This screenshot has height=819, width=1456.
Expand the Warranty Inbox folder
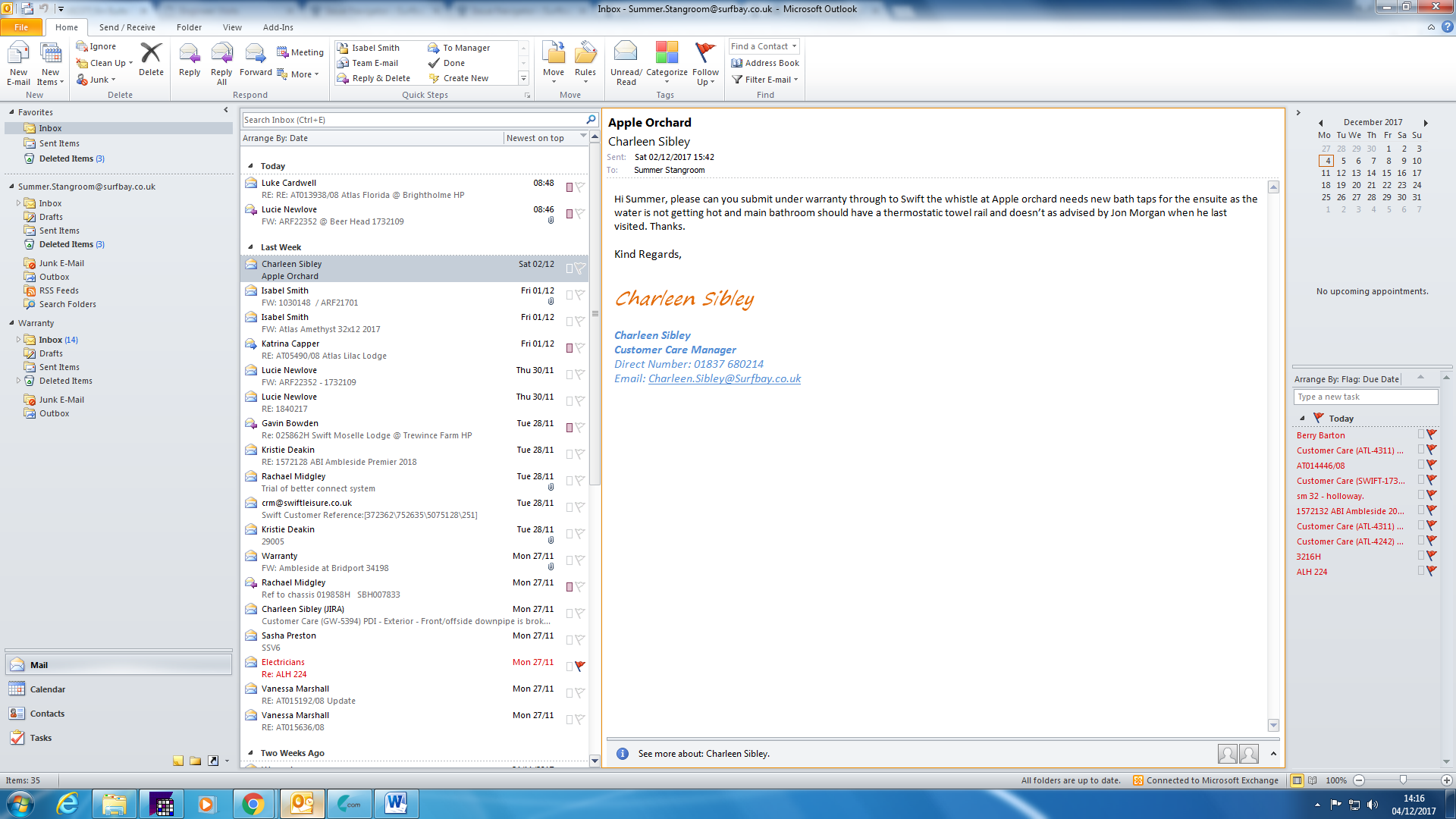(18, 340)
